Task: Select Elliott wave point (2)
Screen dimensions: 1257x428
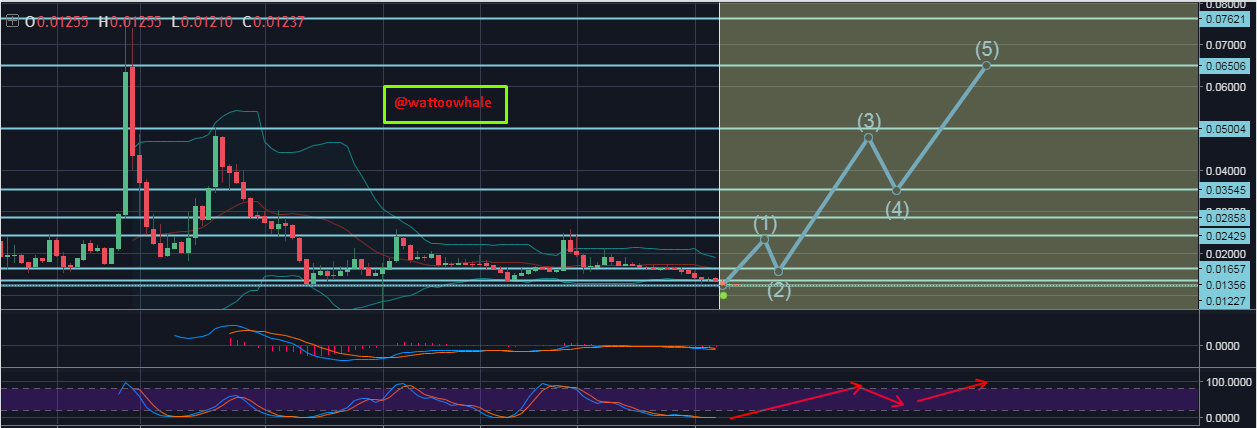Action: pos(779,271)
